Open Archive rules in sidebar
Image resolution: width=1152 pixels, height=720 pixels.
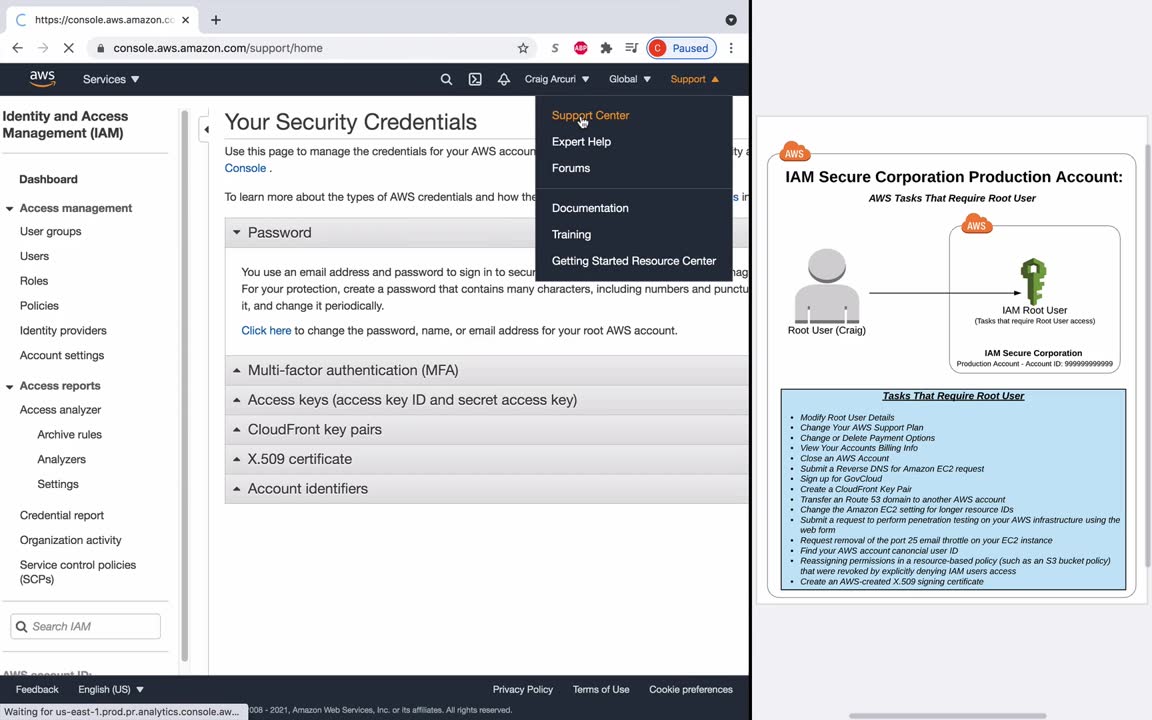[69, 435]
